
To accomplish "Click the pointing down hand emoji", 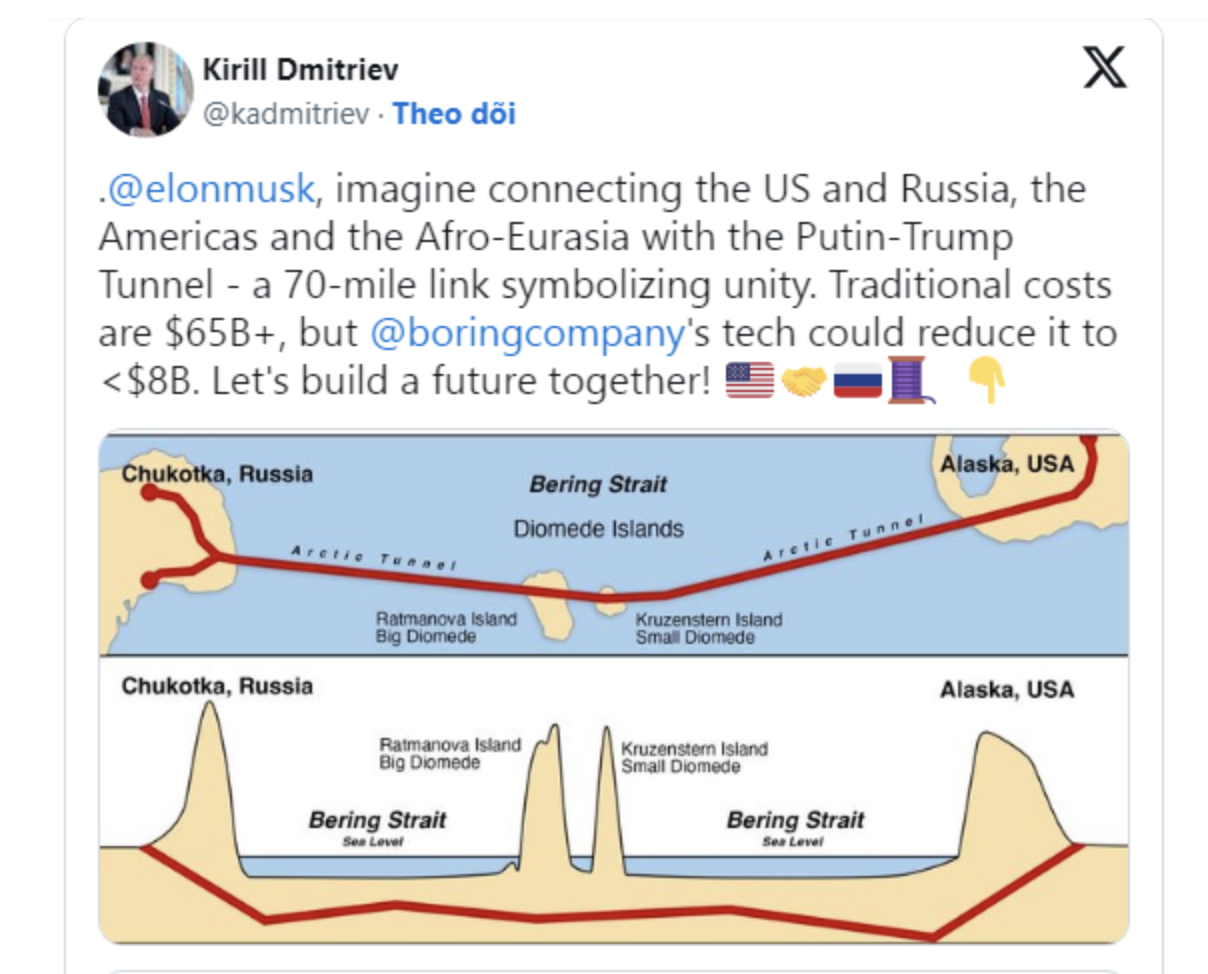I will pos(985,380).
